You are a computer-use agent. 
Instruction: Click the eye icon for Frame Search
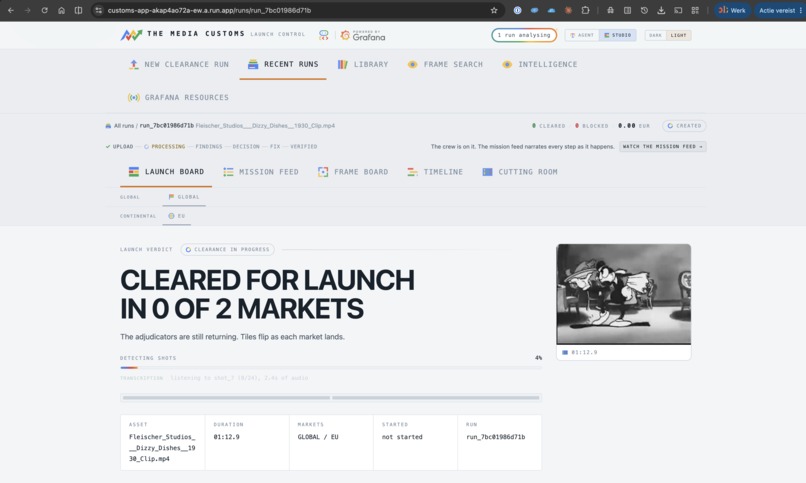[412, 64]
